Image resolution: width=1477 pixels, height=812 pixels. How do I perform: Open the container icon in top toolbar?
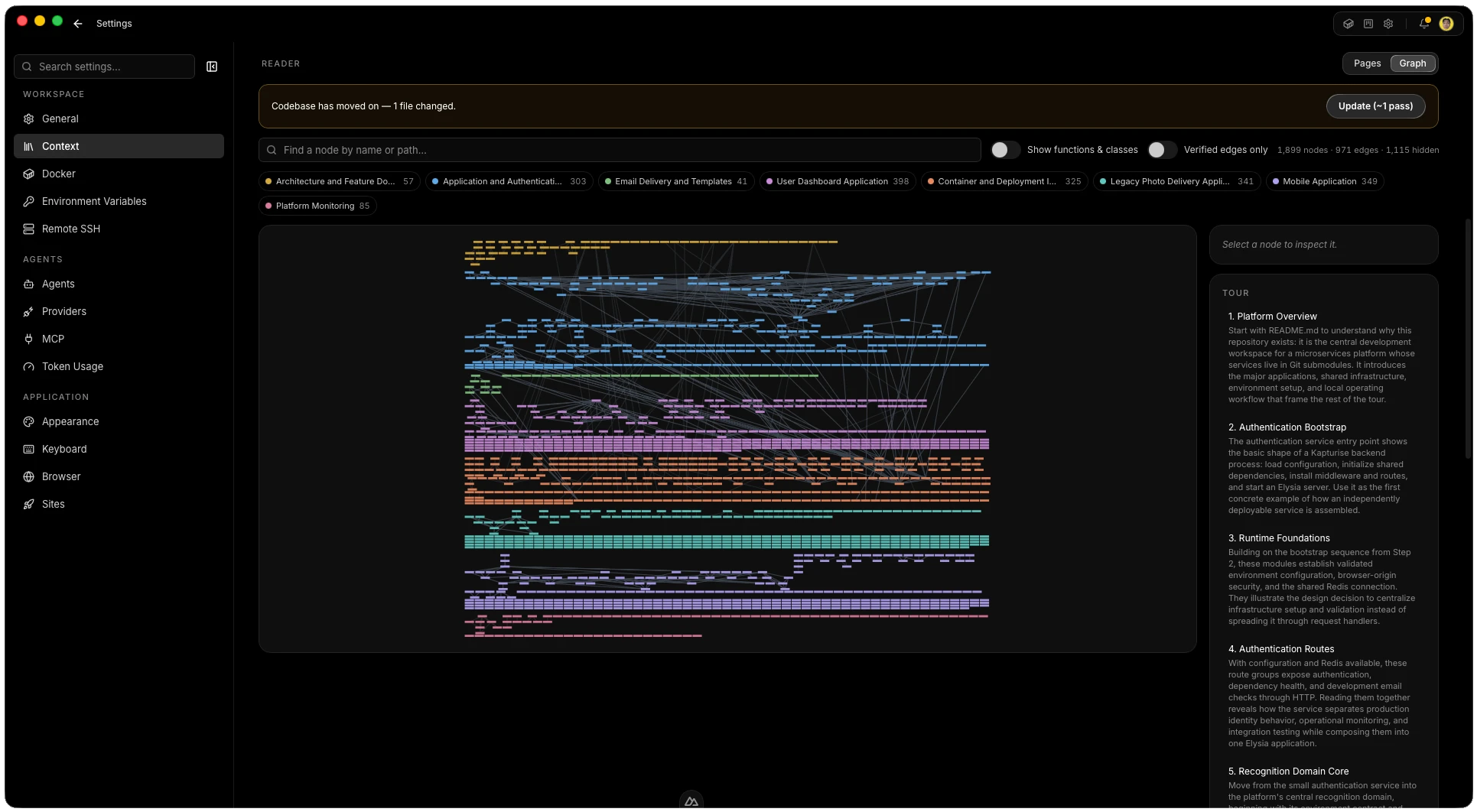pos(1348,24)
